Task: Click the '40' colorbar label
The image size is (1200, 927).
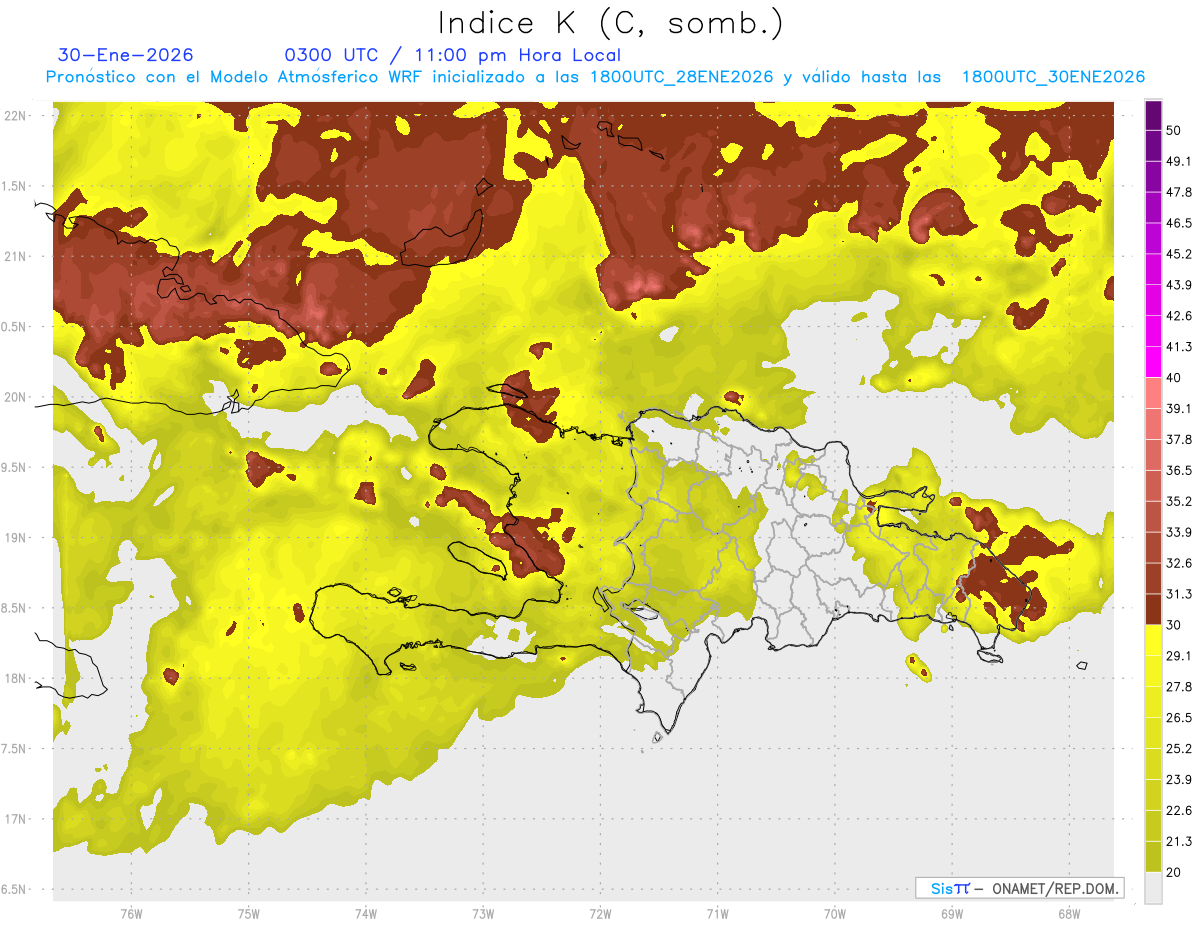Action: [1174, 378]
